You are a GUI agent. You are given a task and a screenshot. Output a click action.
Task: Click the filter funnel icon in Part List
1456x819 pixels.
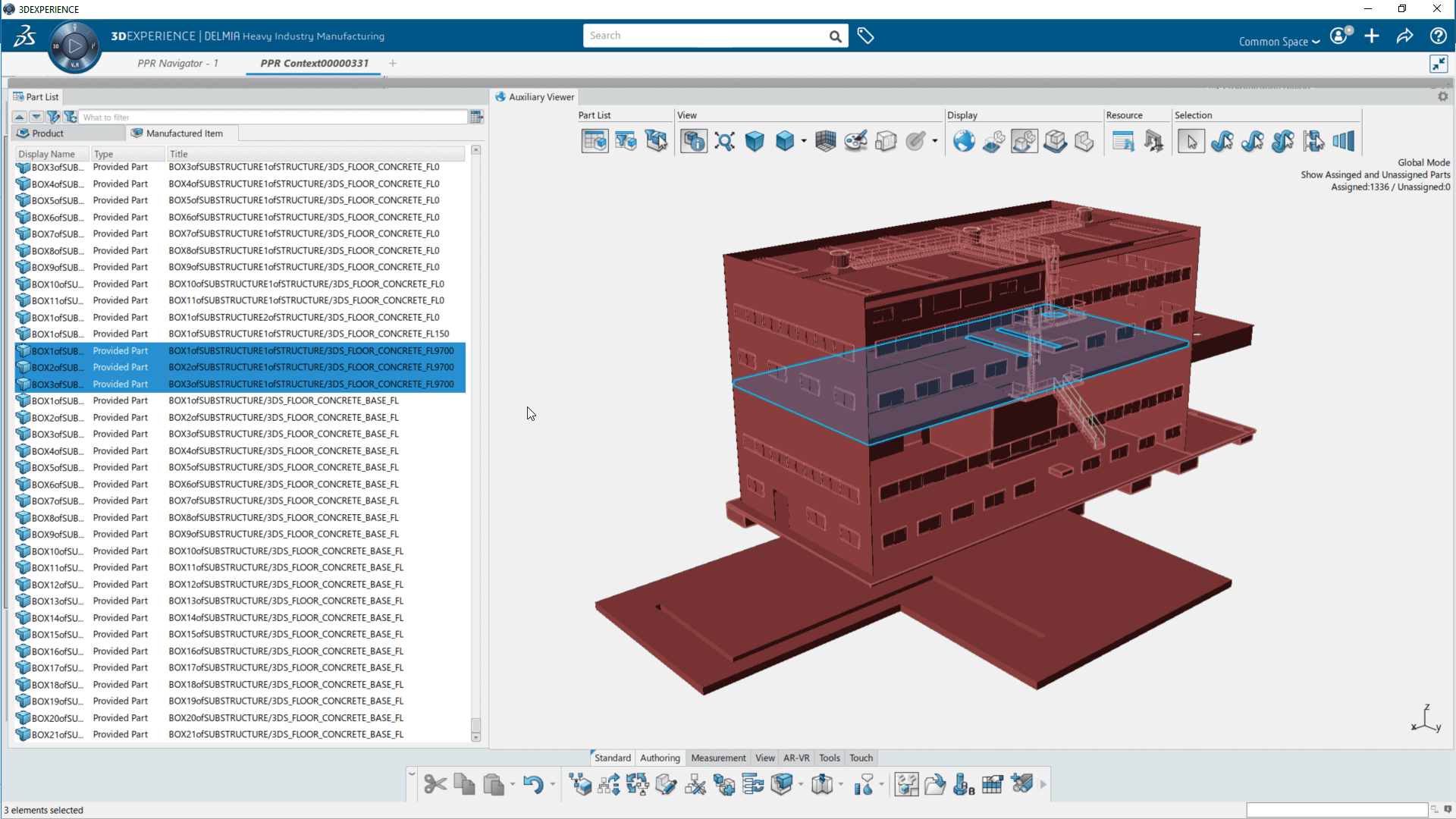(53, 117)
